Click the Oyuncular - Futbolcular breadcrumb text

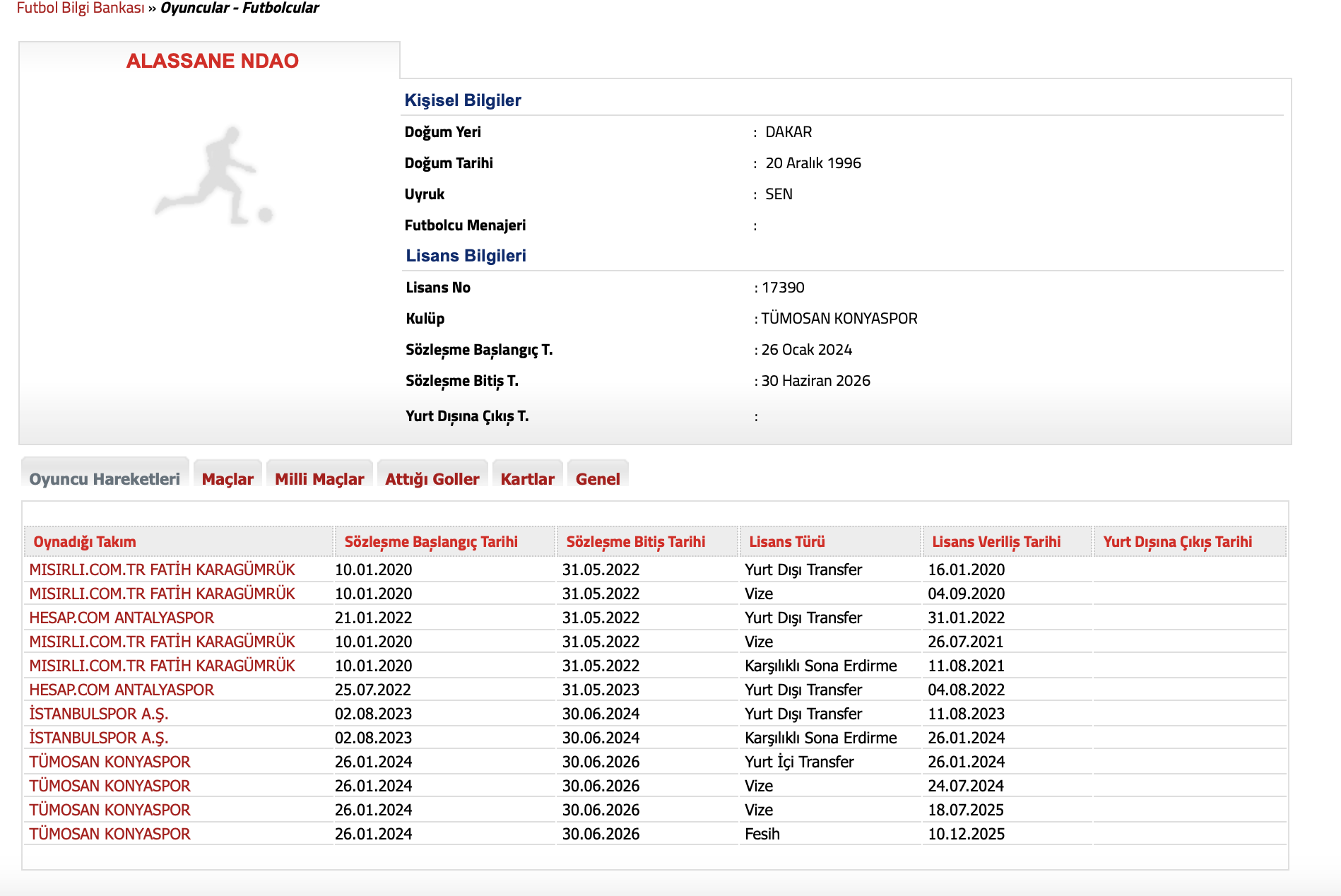coord(240,8)
